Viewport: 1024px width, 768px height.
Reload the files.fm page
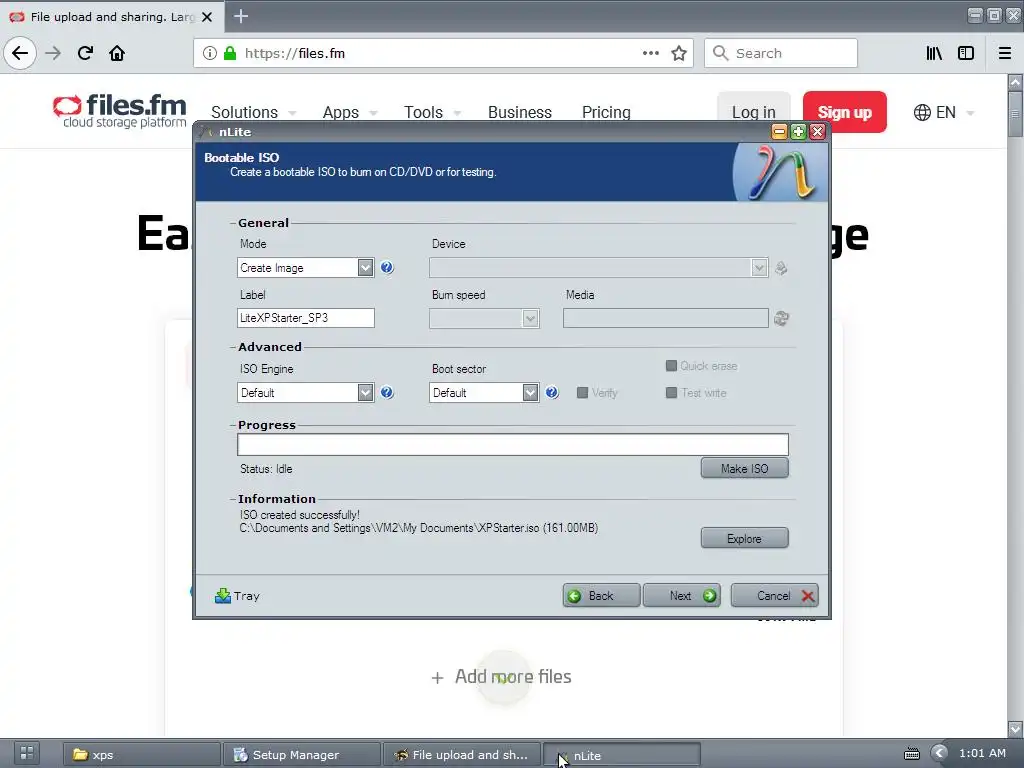(x=85, y=53)
